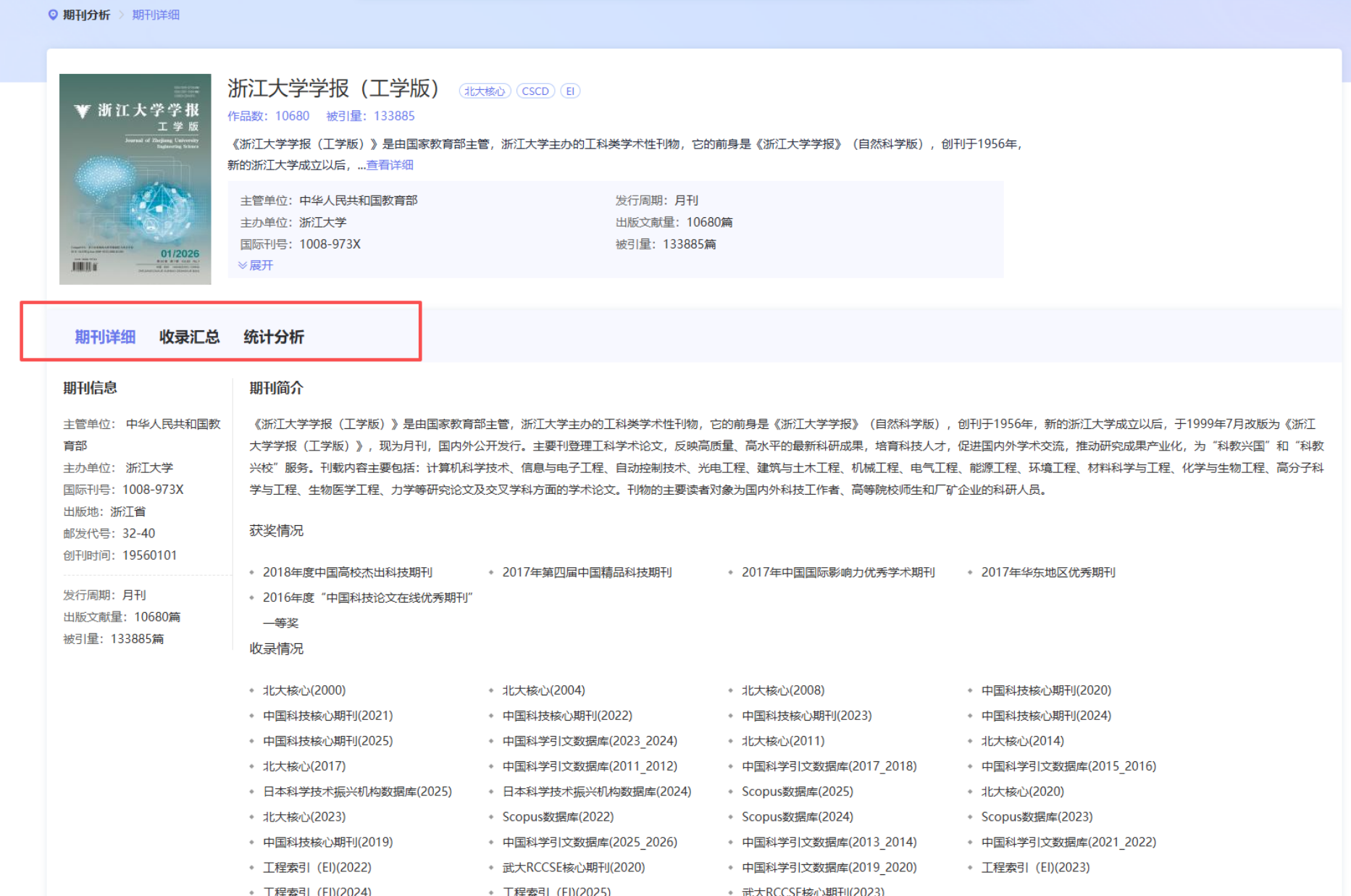Click index entry 中国科技核心期刊(2021)

click(x=328, y=716)
